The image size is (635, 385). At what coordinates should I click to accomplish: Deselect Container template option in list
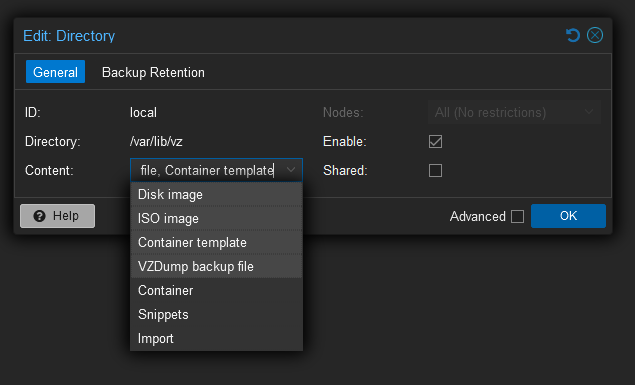tap(216, 242)
